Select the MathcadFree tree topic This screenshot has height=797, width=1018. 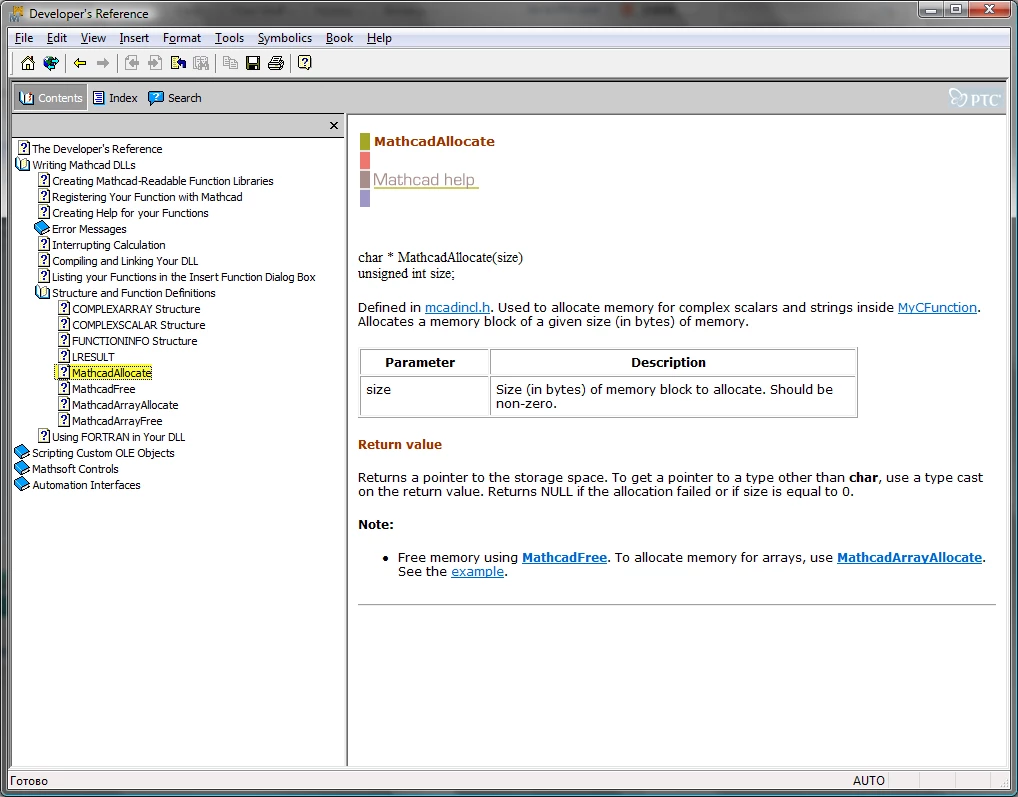[x=103, y=389]
